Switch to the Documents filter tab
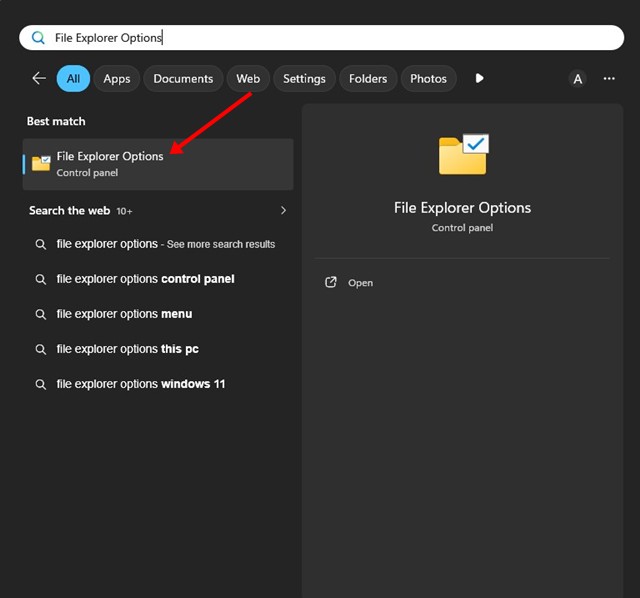Screen dimensions: 640x598 (183, 78)
